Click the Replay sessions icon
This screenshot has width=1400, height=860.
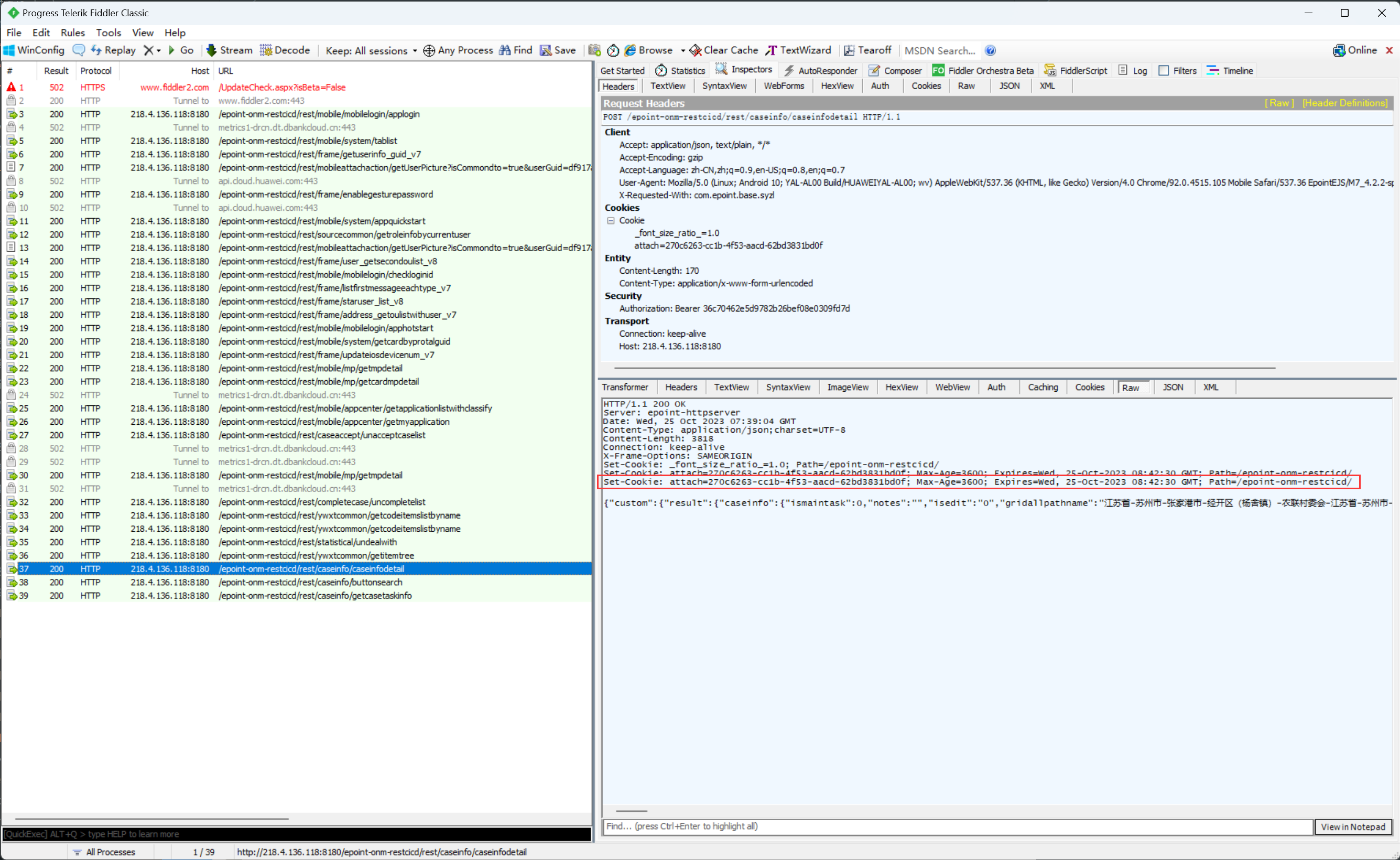(96, 50)
